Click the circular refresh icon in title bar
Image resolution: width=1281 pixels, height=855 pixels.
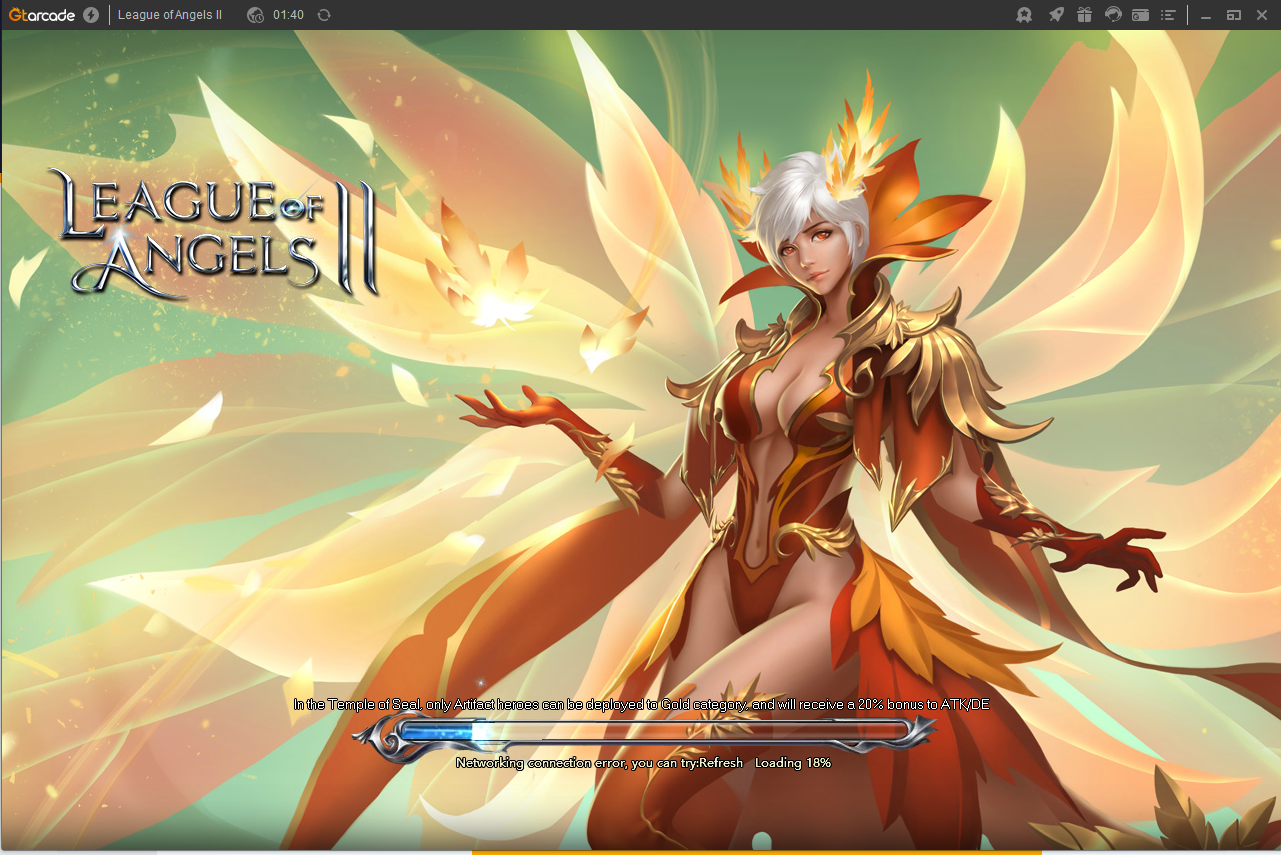(x=324, y=15)
